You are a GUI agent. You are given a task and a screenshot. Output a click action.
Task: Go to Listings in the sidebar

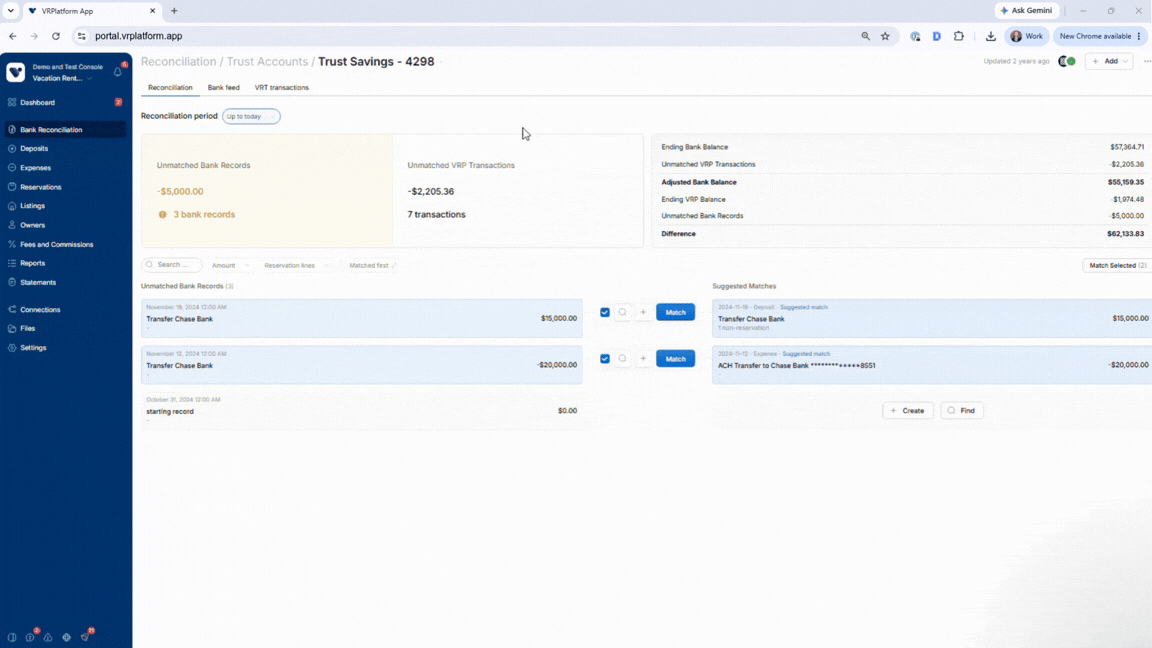pos(32,206)
